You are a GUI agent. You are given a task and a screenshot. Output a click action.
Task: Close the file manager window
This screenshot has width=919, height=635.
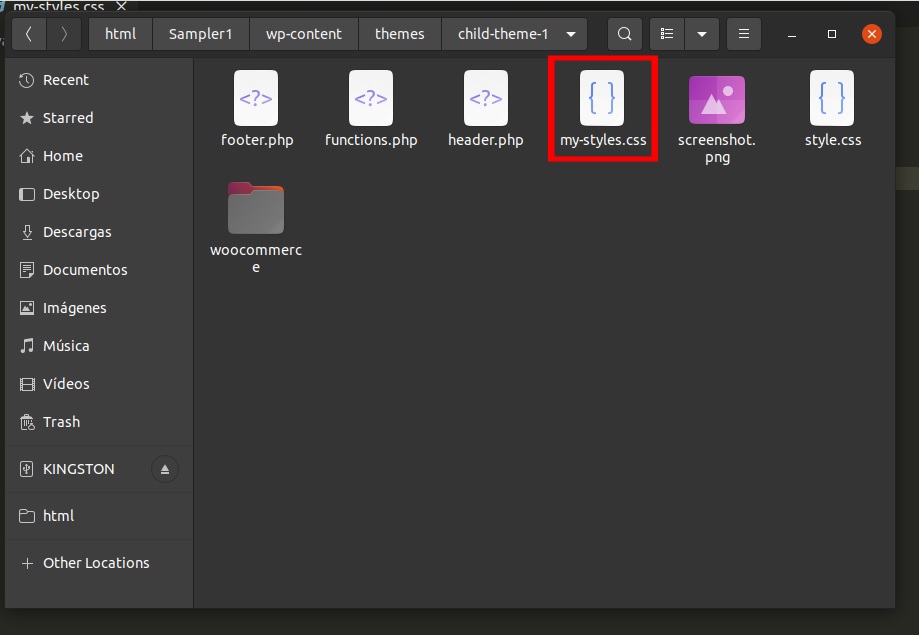[x=872, y=34]
